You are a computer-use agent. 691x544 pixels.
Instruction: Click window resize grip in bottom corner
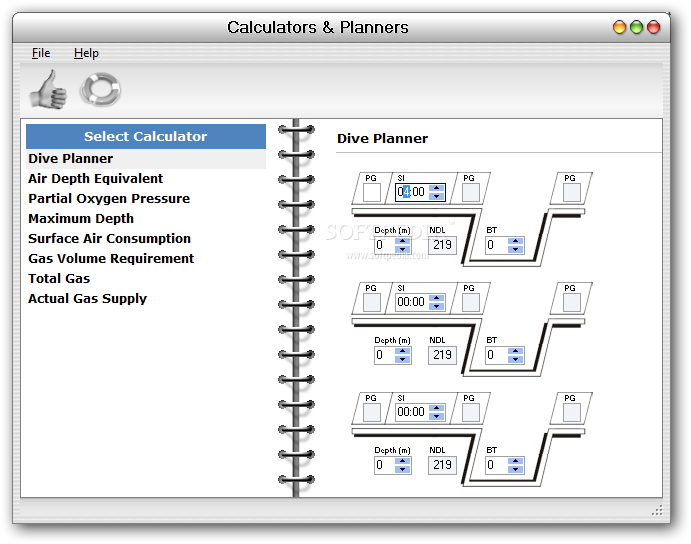[x=657, y=510]
